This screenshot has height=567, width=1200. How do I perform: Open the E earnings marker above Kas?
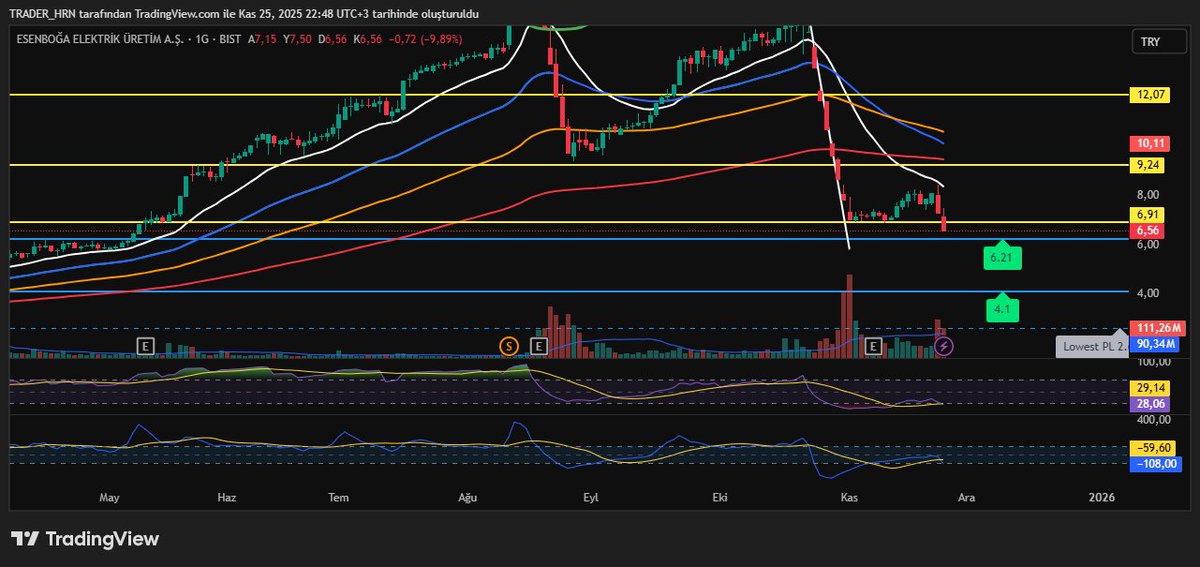pos(872,346)
